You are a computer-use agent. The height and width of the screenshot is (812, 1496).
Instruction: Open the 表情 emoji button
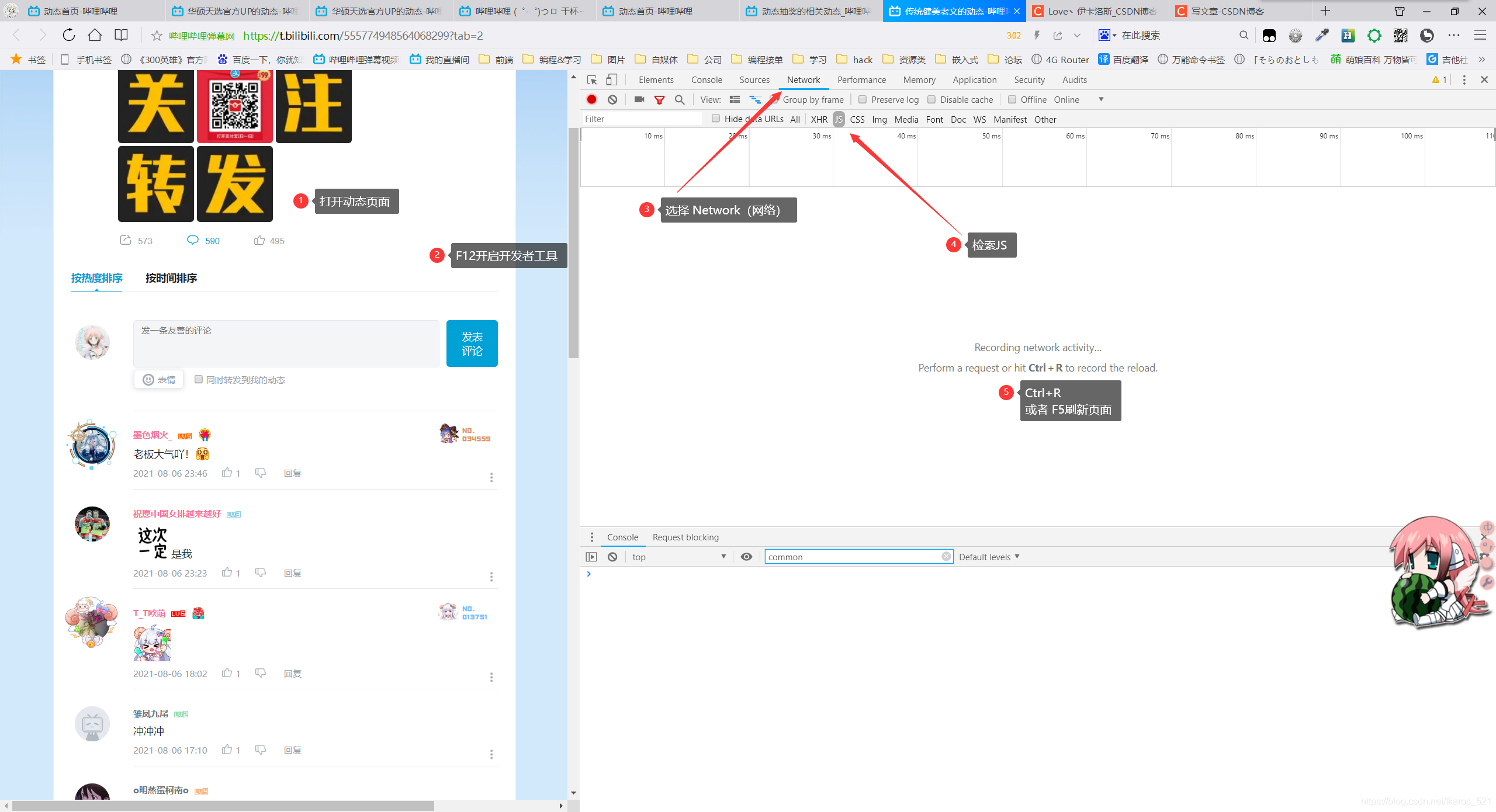159,380
